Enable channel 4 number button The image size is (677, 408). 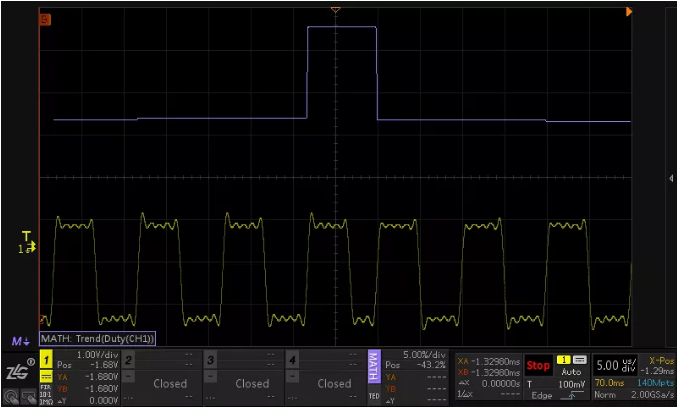coord(292,360)
